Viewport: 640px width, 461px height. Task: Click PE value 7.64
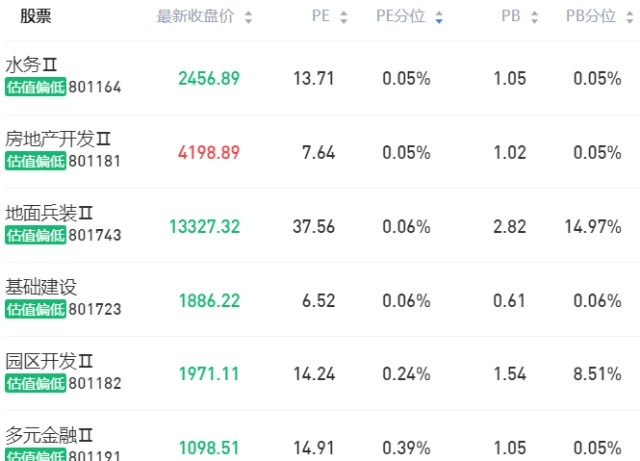coord(318,153)
